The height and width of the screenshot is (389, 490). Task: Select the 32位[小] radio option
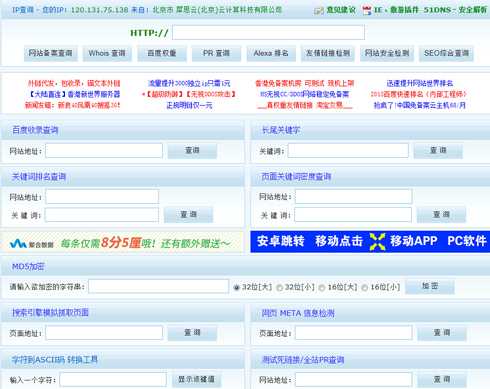[x=279, y=287]
